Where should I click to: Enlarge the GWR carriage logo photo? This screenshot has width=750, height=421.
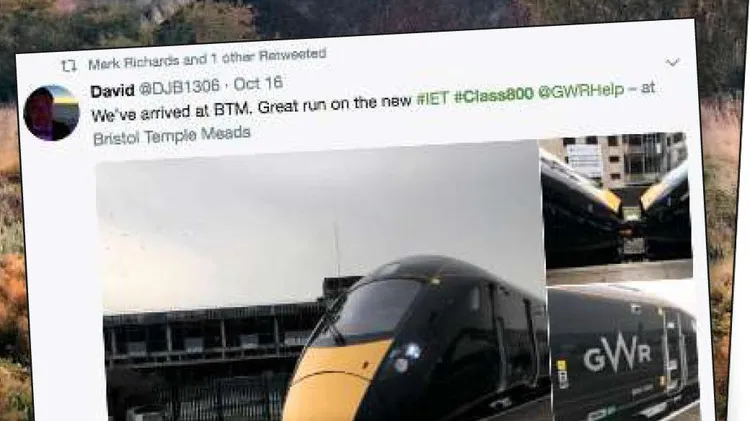tap(624, 353)
